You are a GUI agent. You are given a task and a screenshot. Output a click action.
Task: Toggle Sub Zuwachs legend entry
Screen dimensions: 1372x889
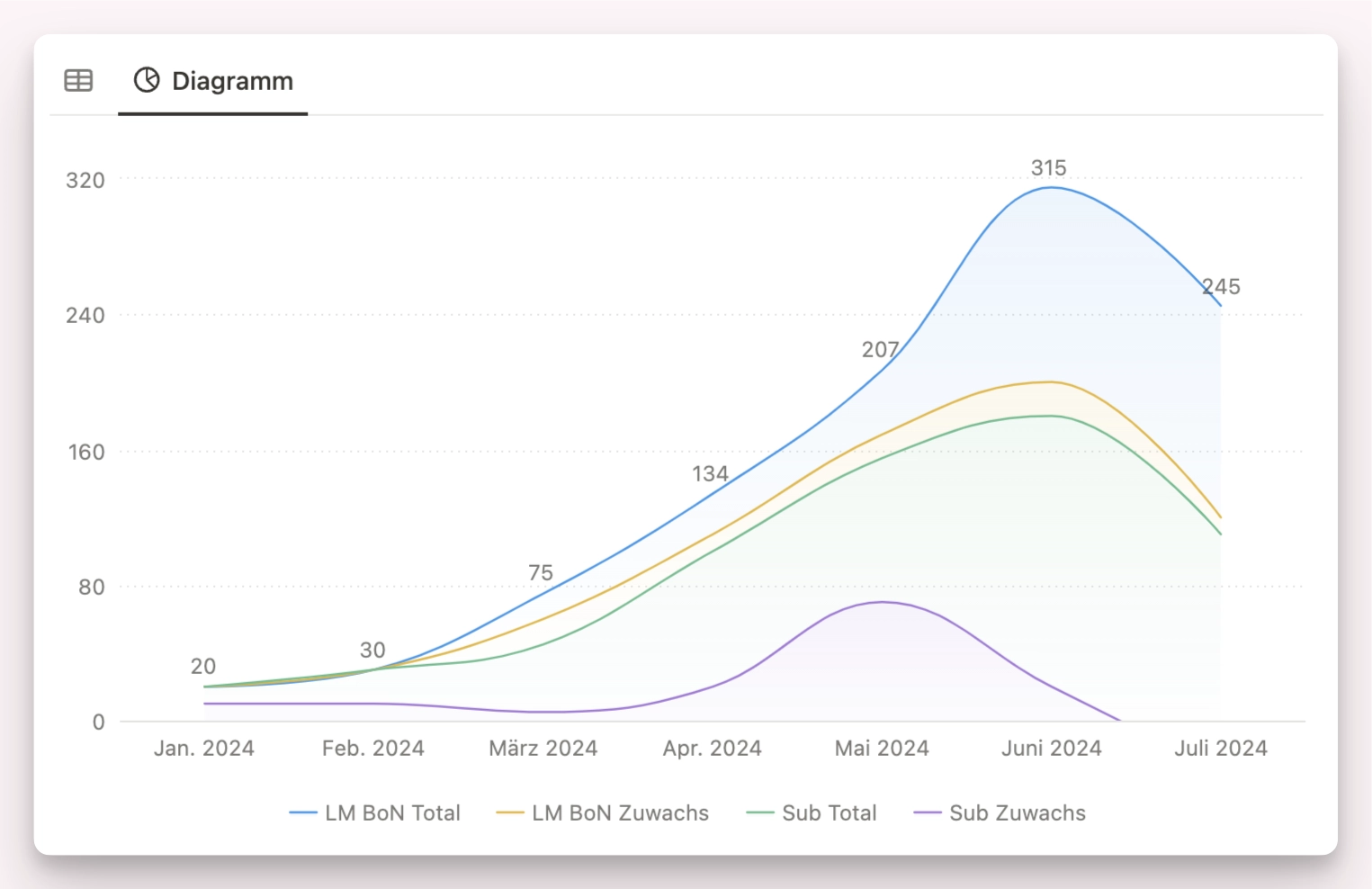click(999, 813)
